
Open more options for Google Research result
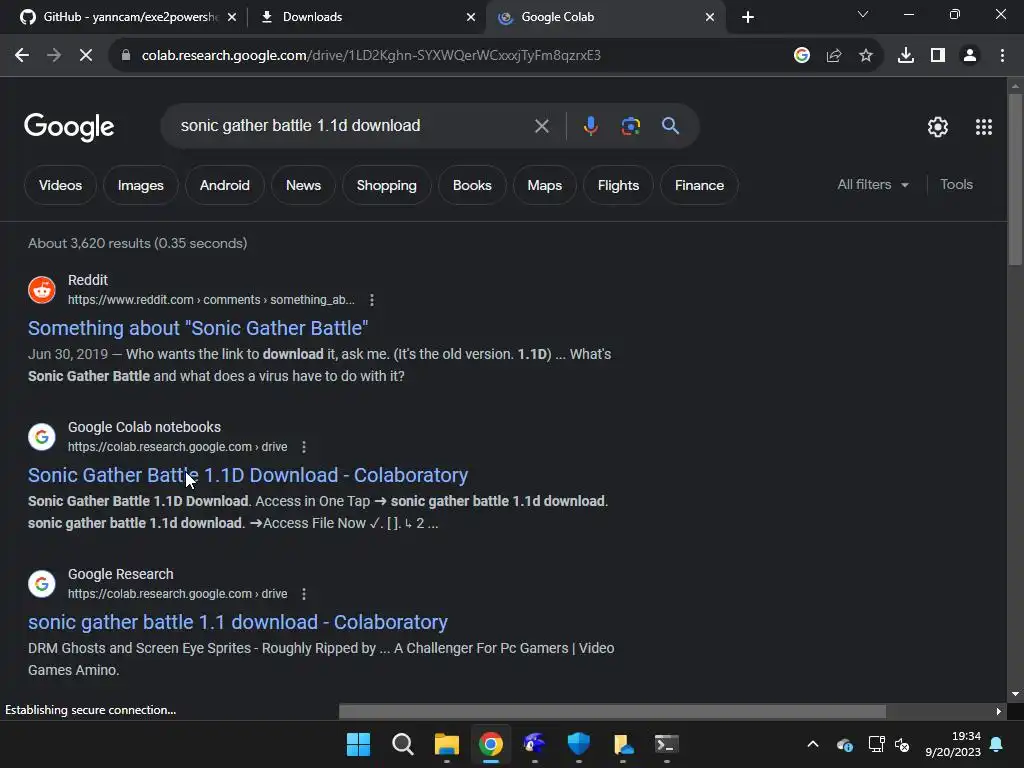304,594
